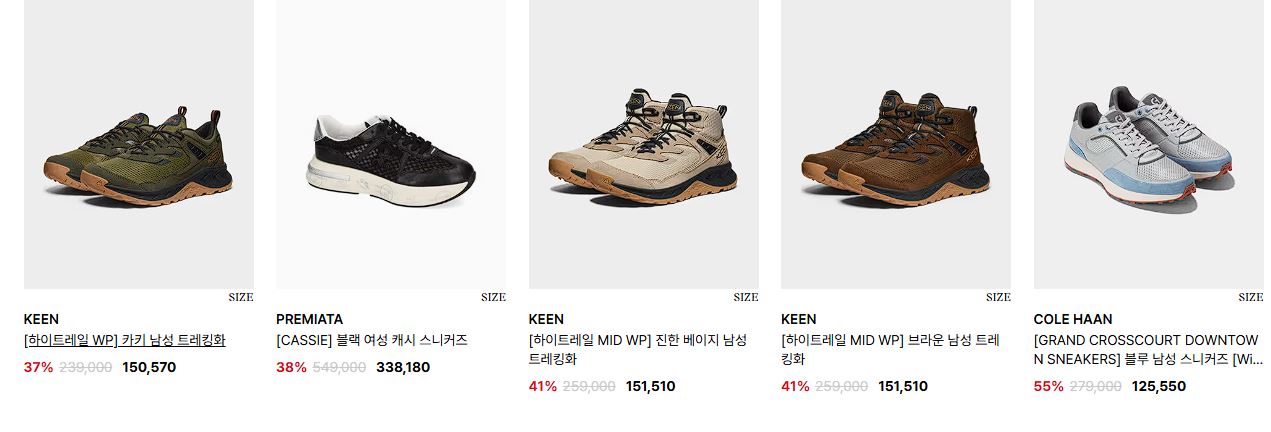This screenshot has width=1271, height=432.
Task: Open the [하이트레일 MID WP] 브라운 product link
Action: tap(890, 349)
